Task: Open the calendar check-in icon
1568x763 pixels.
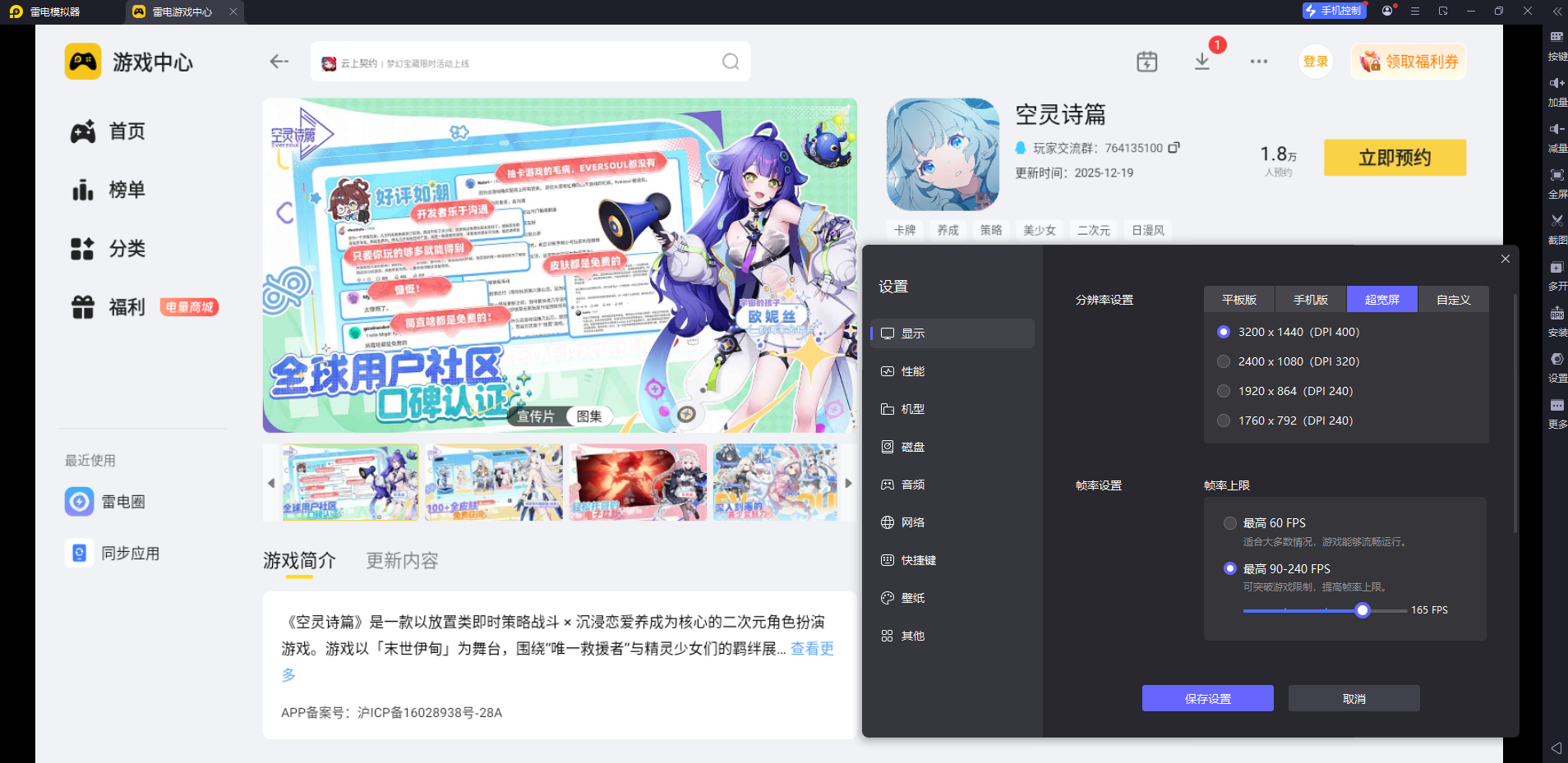Action: point(1147,62)
